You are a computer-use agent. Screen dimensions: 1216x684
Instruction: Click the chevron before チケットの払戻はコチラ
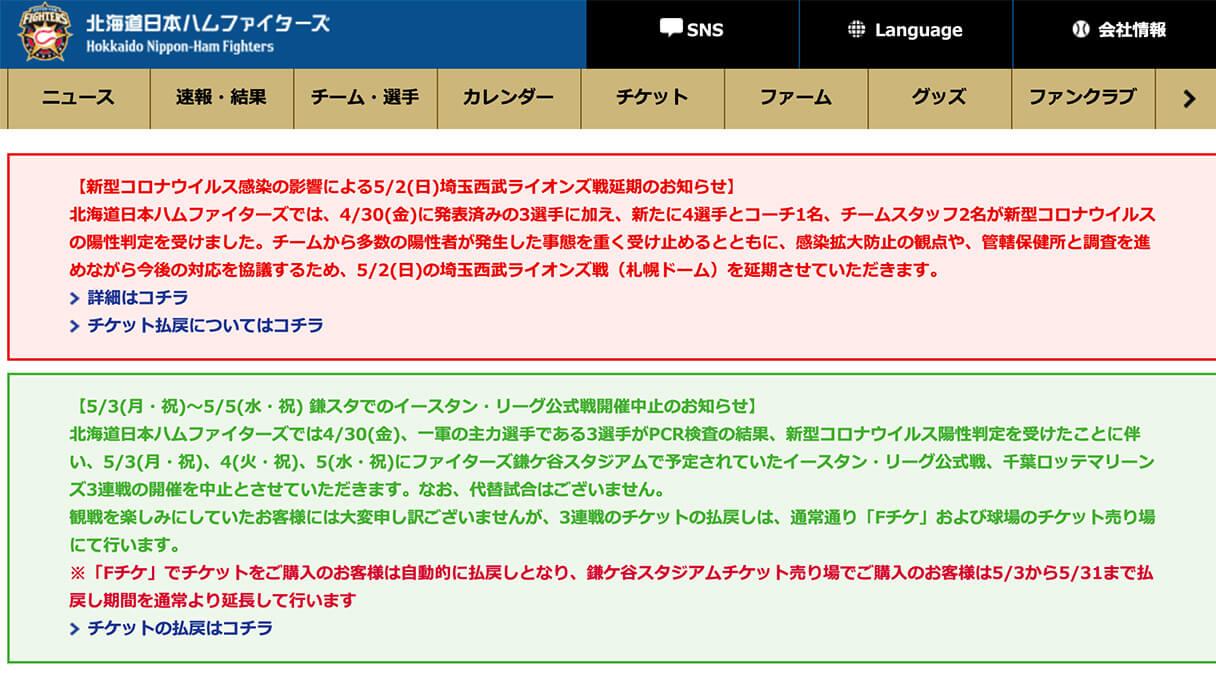(x=75, y=630)
